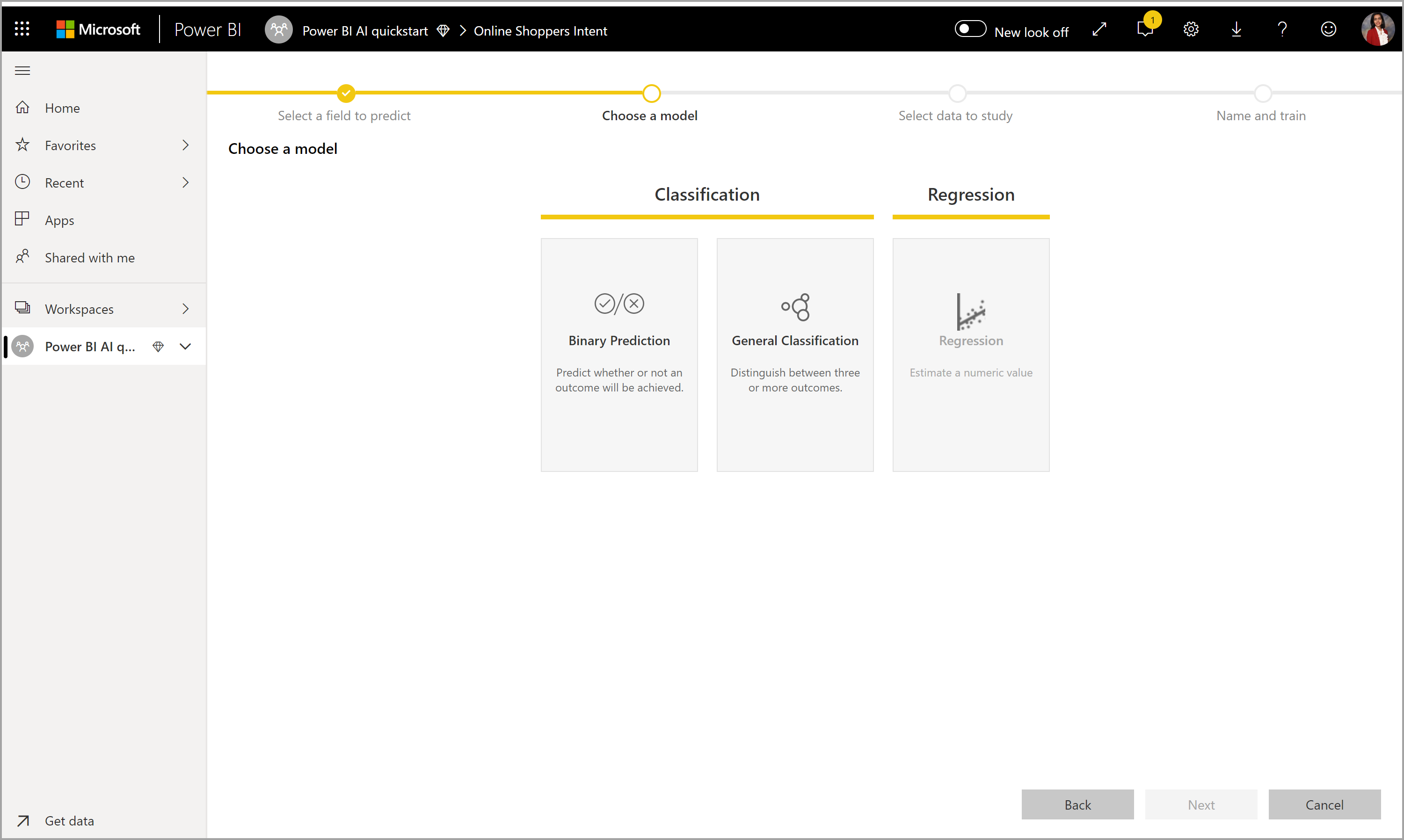
Task: Click the Power BI apps grid icon
Action: point(22,30)
